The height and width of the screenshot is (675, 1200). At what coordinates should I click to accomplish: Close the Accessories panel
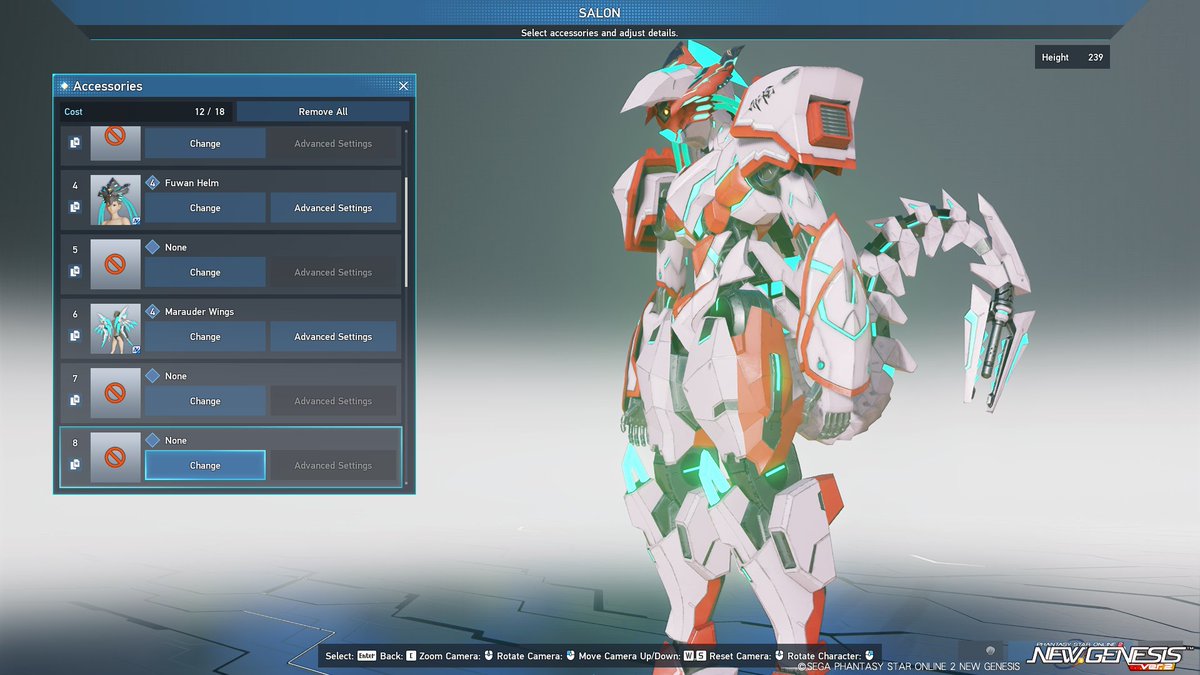click(x=403, y=86)
